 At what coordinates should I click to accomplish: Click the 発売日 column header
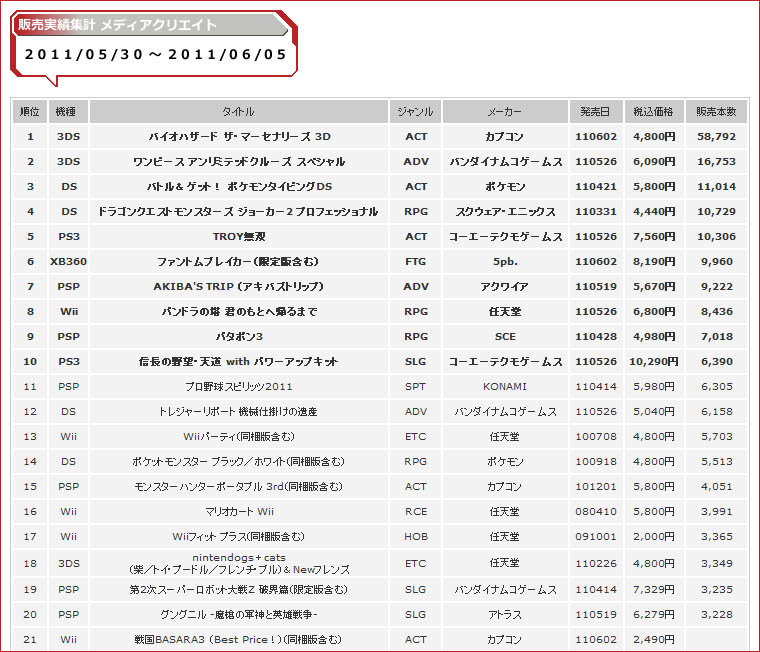(596, 111)
